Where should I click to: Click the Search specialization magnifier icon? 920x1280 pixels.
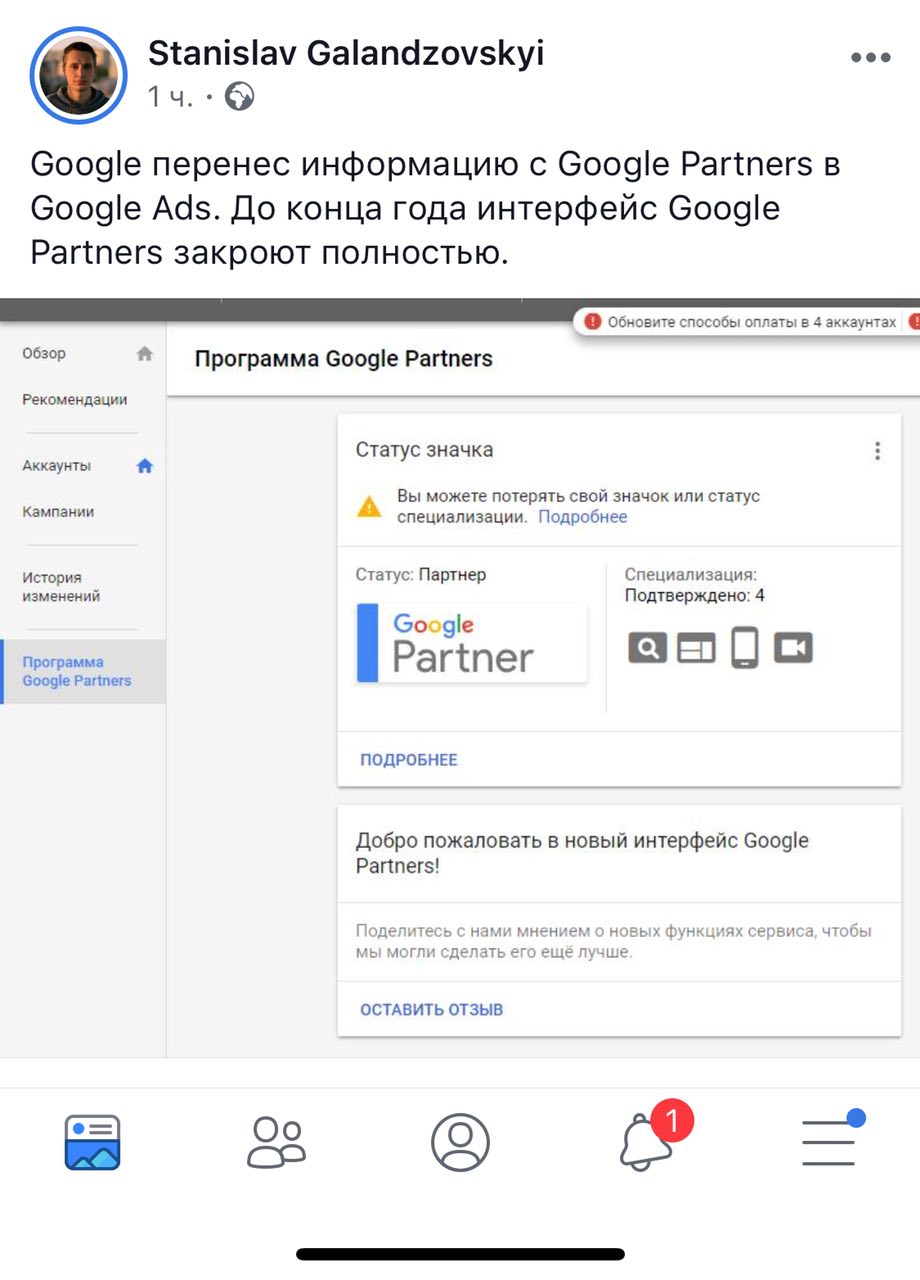pyautogui.click(x=647, y=648)
